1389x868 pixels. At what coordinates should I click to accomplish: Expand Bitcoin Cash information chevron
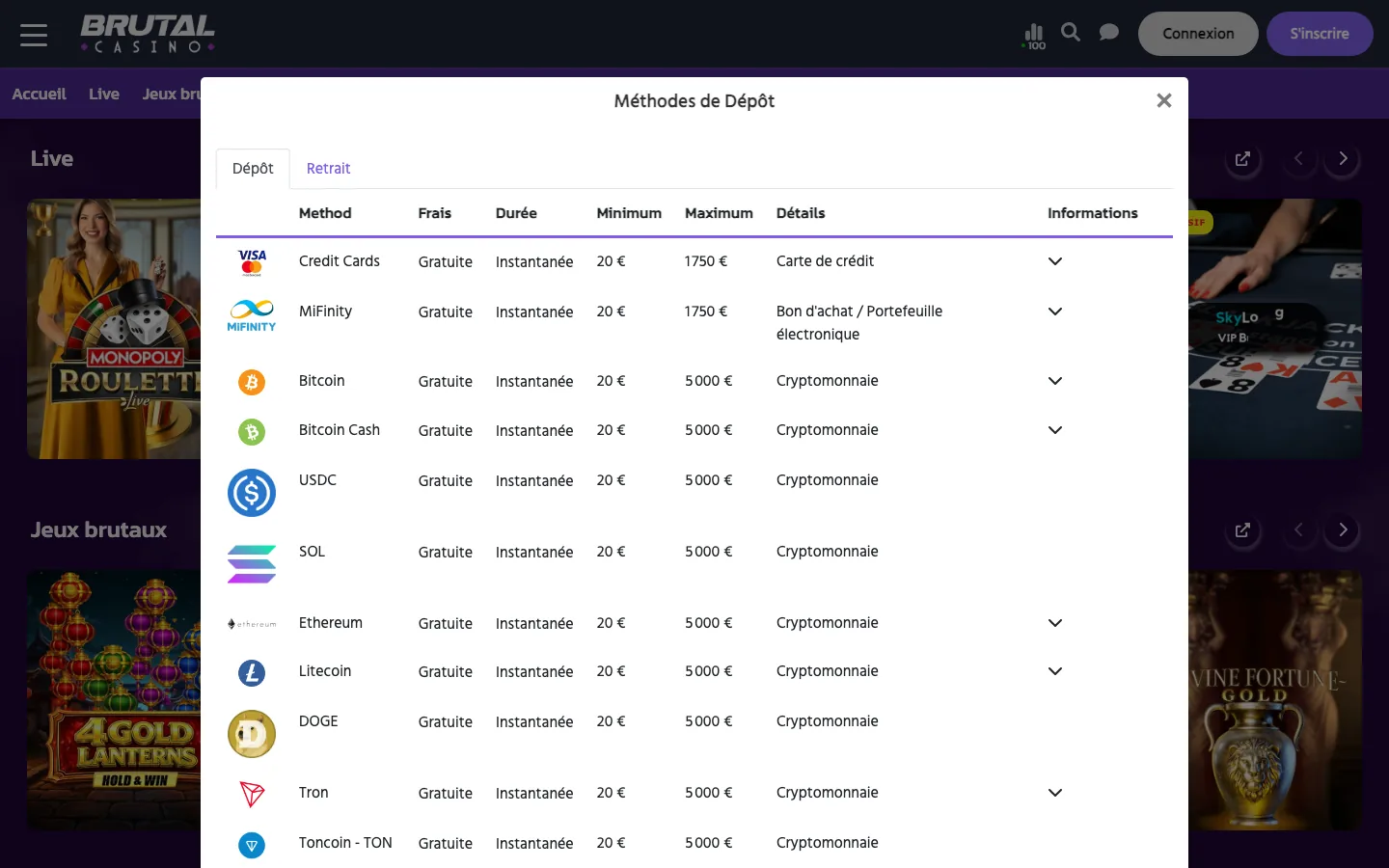click(1055, 430)
